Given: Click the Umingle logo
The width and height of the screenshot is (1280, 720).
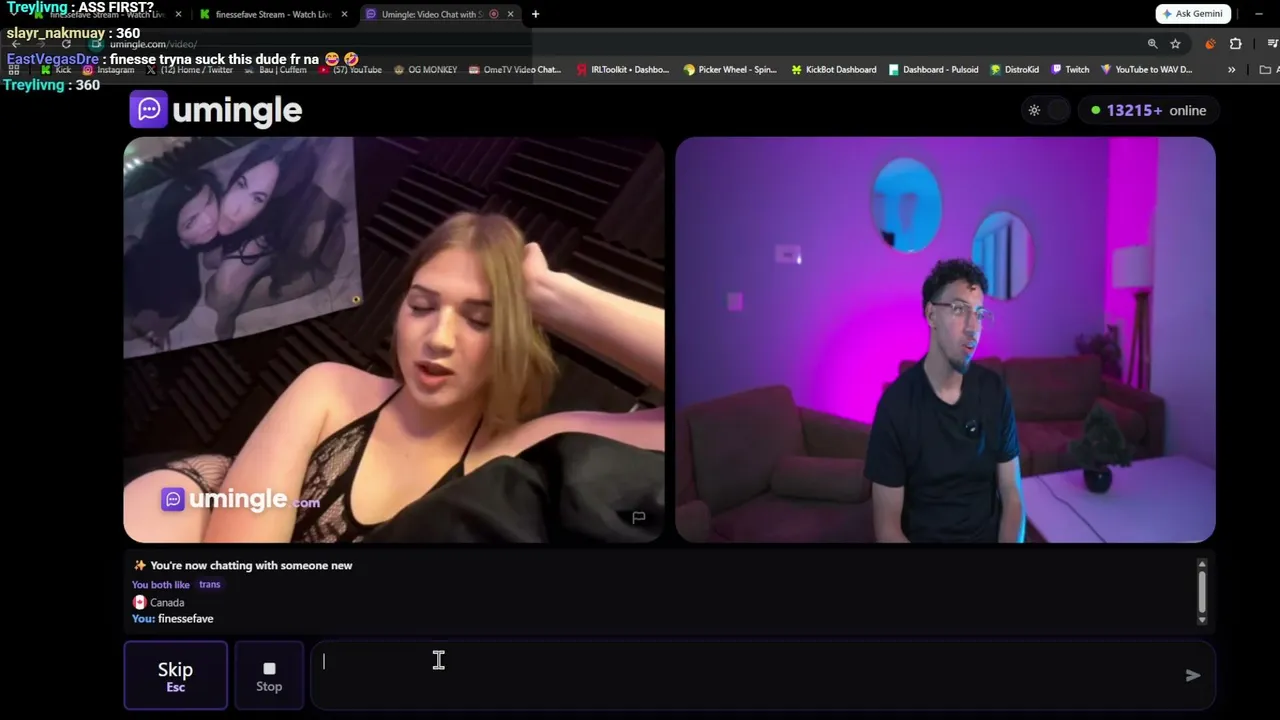Looking at the screenshot, I should pyautogui.click(x=215, y=110).
